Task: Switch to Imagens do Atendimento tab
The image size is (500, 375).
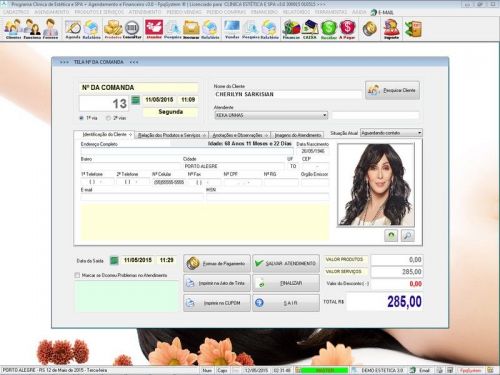Action: [298, 135]
